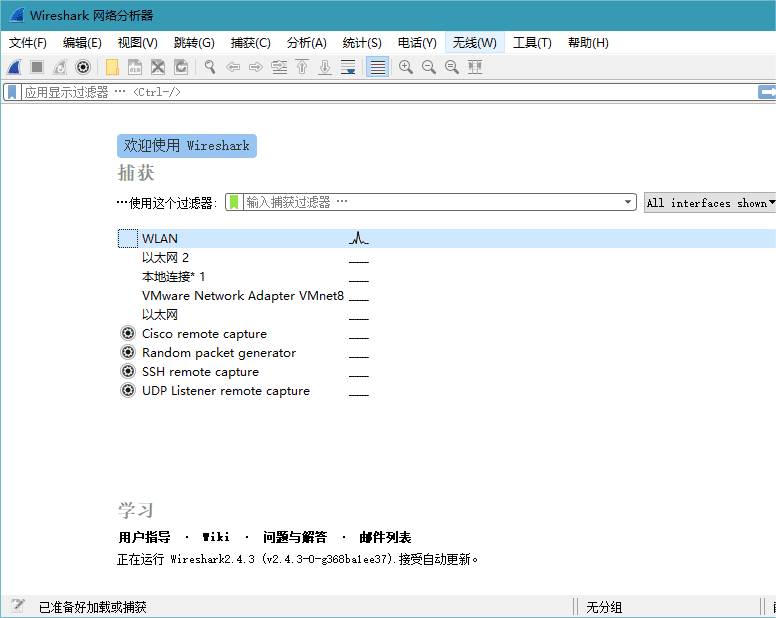Screen dimensions: 776x618
Task: Save capture file icon in toolbar
Action: (x=135, y=67)
